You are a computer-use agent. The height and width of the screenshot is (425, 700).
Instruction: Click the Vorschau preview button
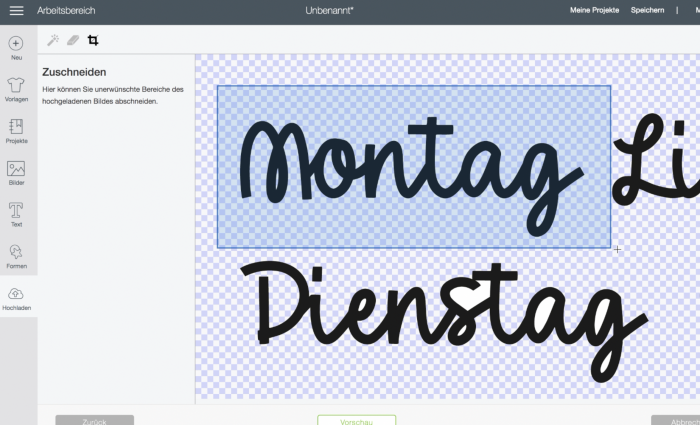tap(356, 421)
